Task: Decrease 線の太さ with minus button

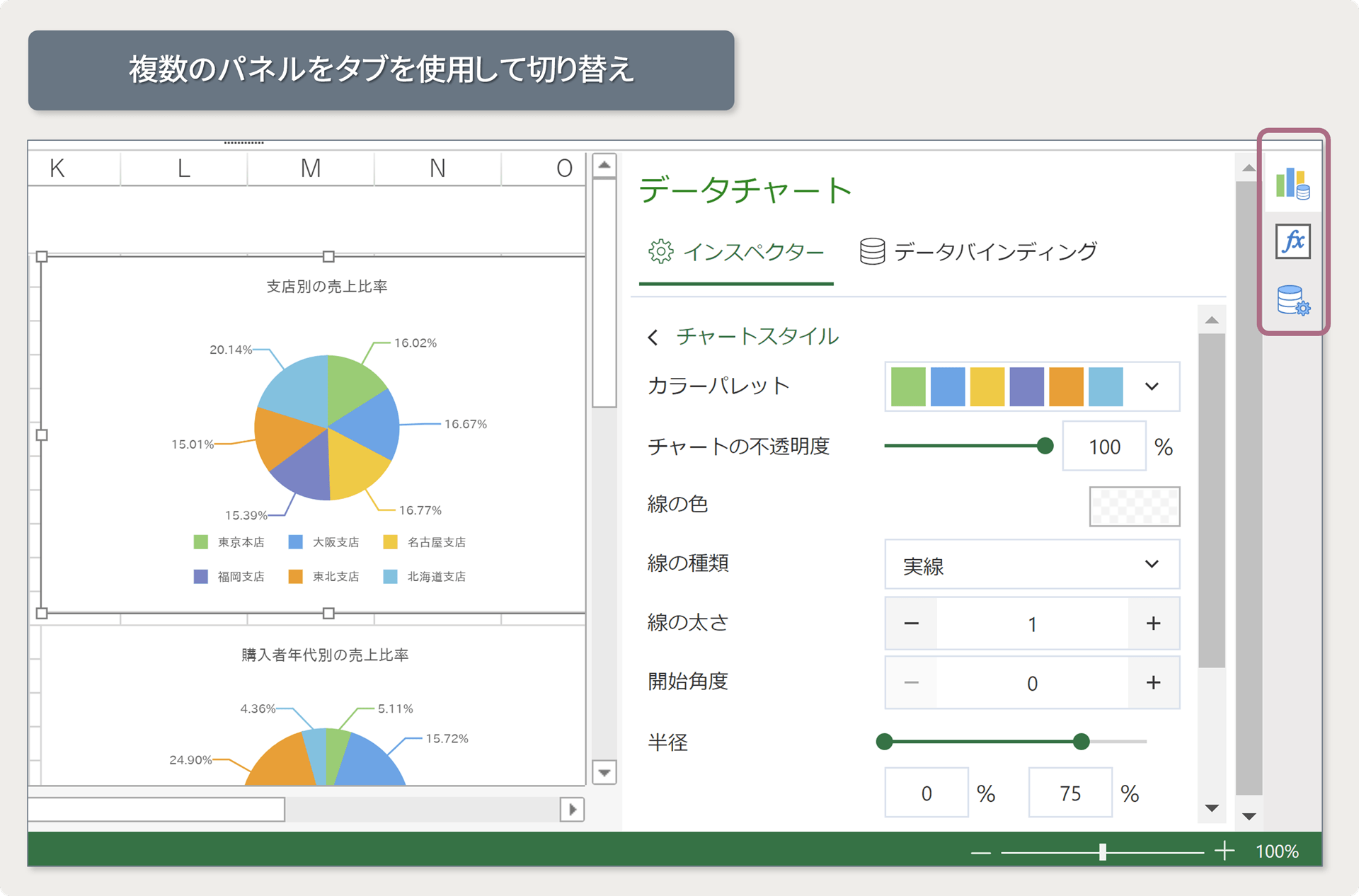Action: click(x=912, y=624)
